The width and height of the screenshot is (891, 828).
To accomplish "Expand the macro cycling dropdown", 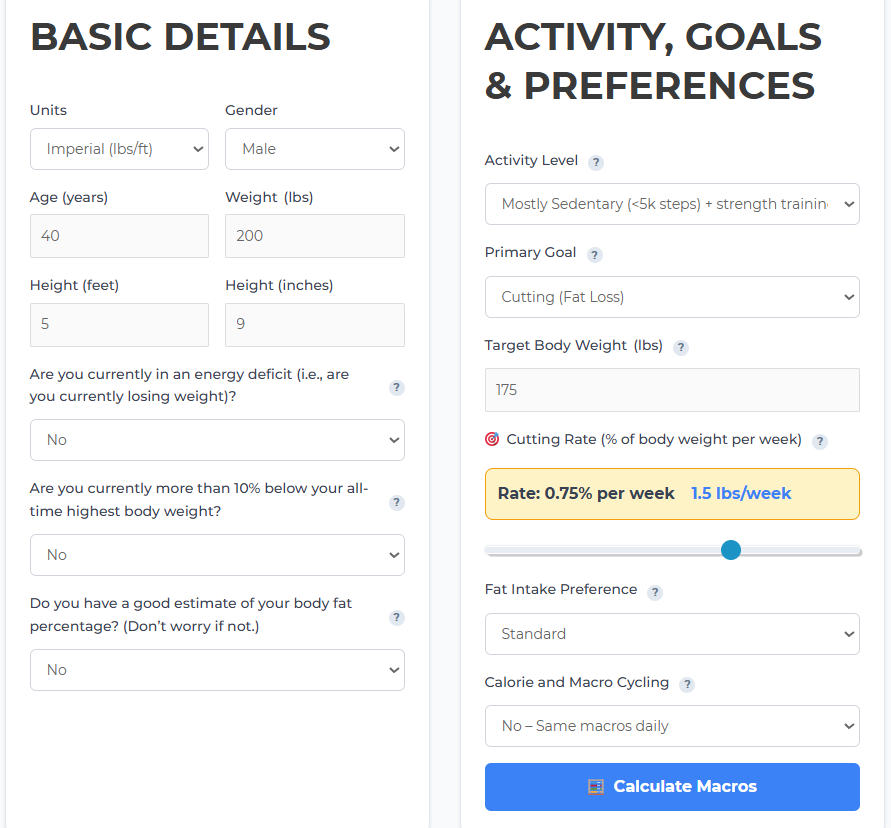I will click(x=672, y=726).
